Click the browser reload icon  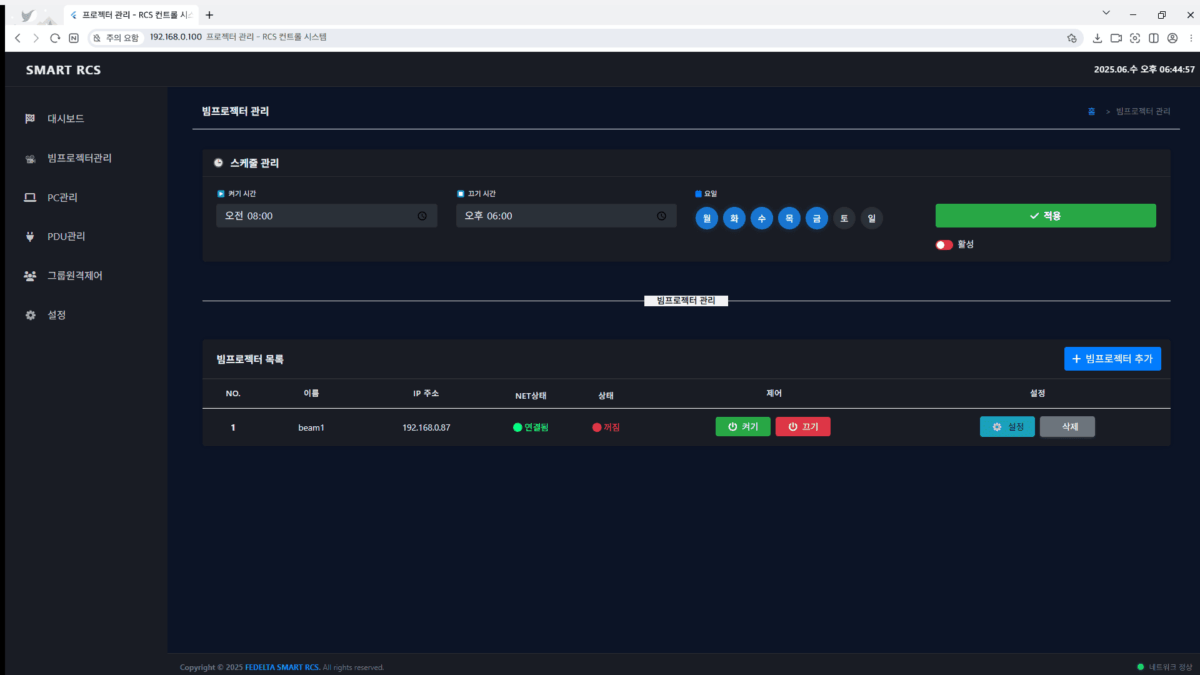[x=55, y=38]
